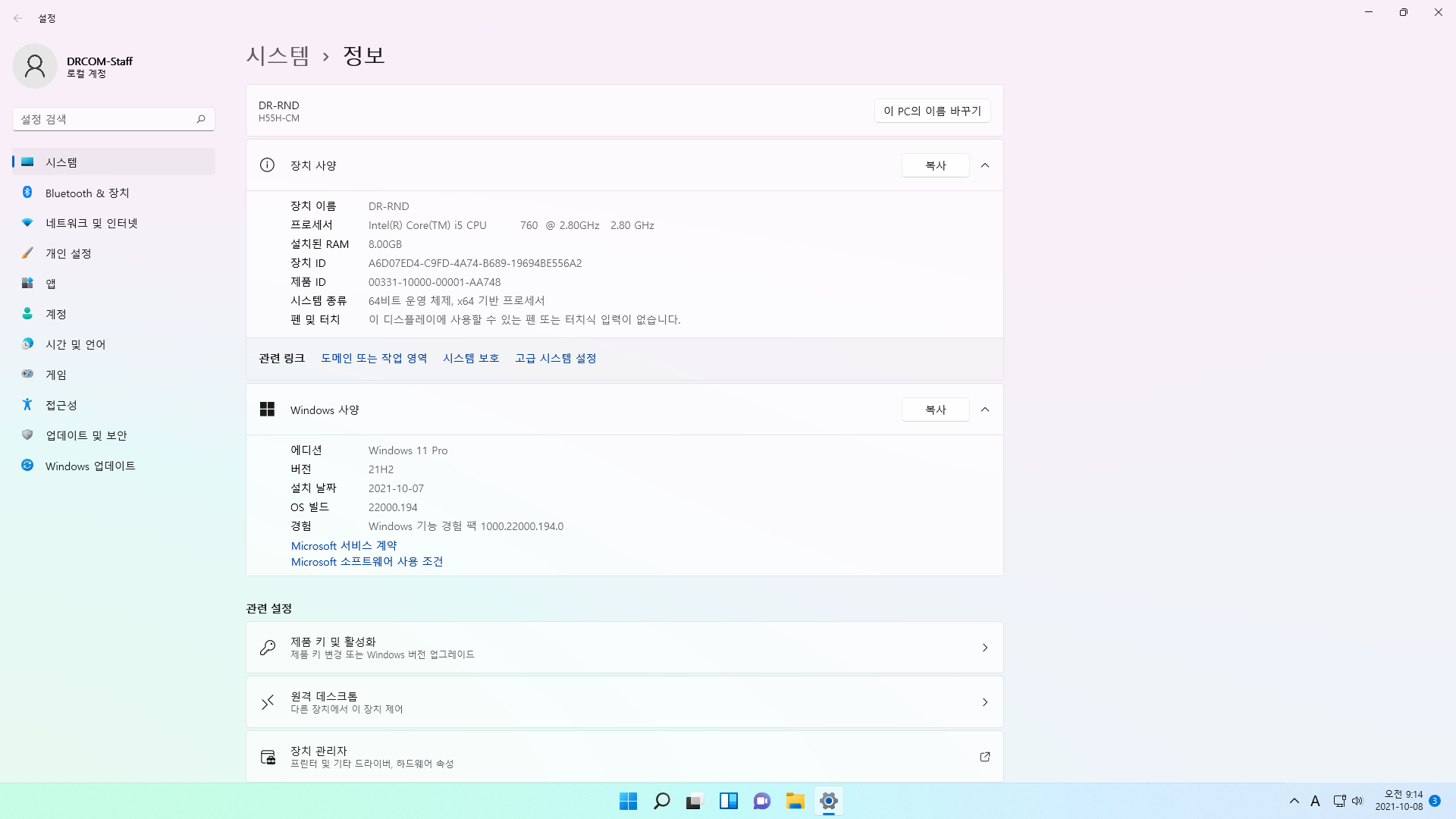Image resolution: width=1456 pixels, height=819 pixels.
Task: Open Chat icon on the taskbar
Action: tap(761, 801)
